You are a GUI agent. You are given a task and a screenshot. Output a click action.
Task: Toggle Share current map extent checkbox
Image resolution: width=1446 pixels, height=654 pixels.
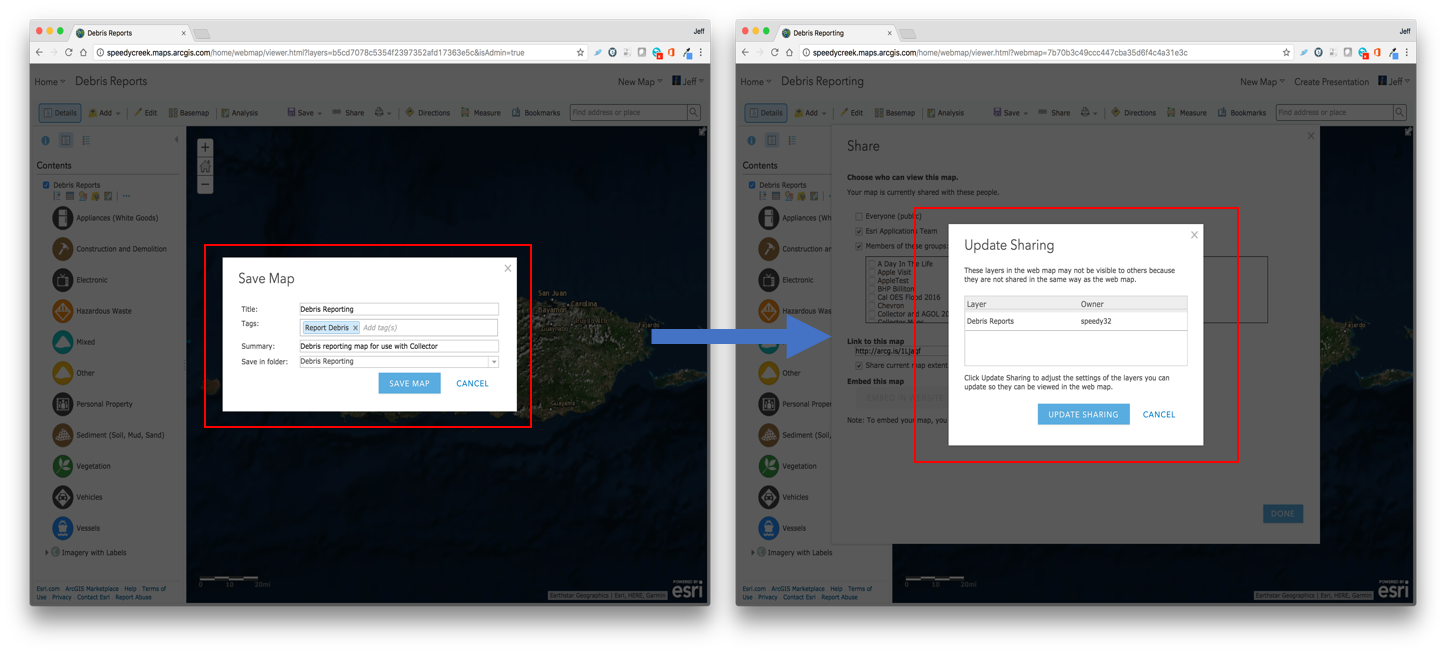[x=859, y=366]
